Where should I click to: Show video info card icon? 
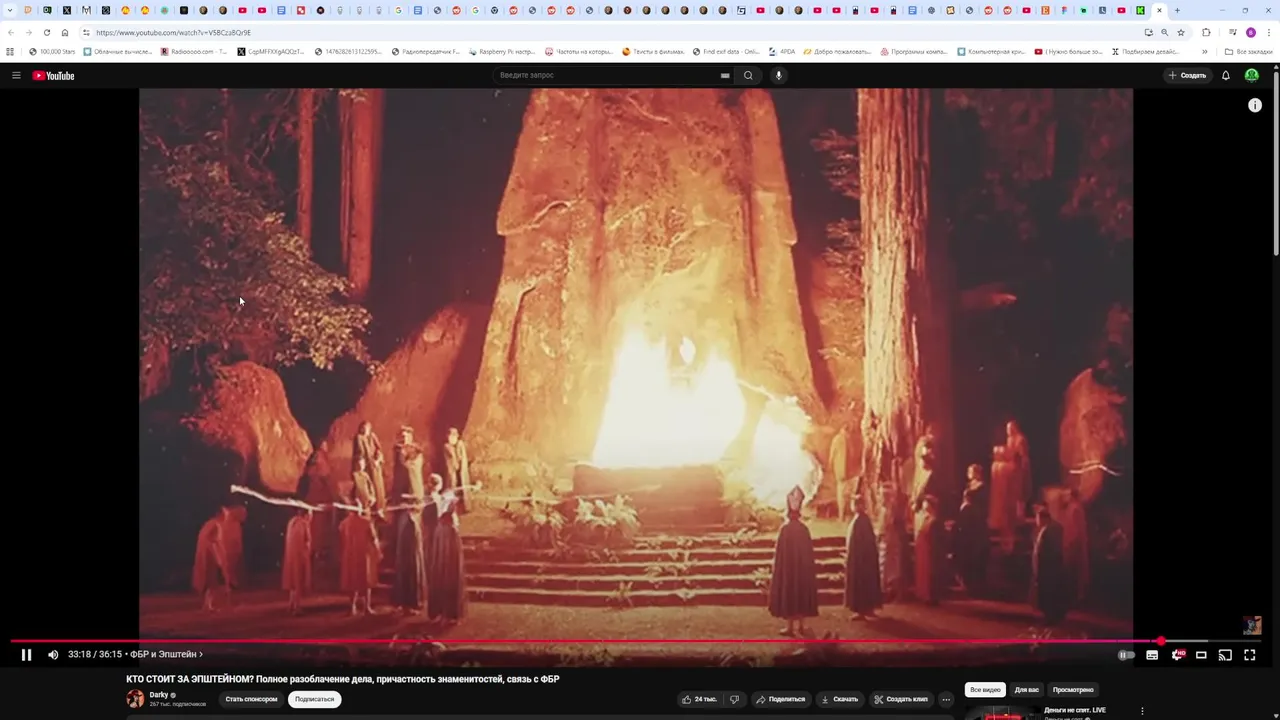pos(1255,105)
